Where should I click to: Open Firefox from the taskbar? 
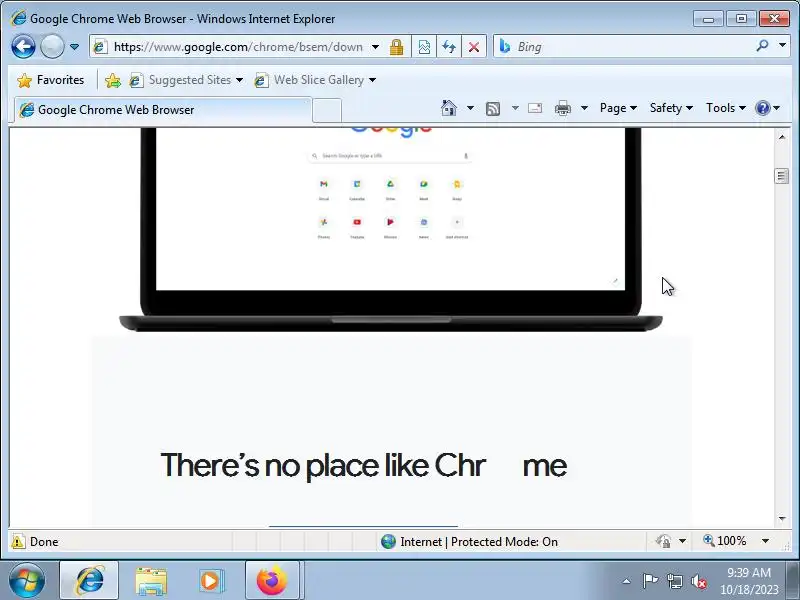pyautogui.click(x=272, y=581)
